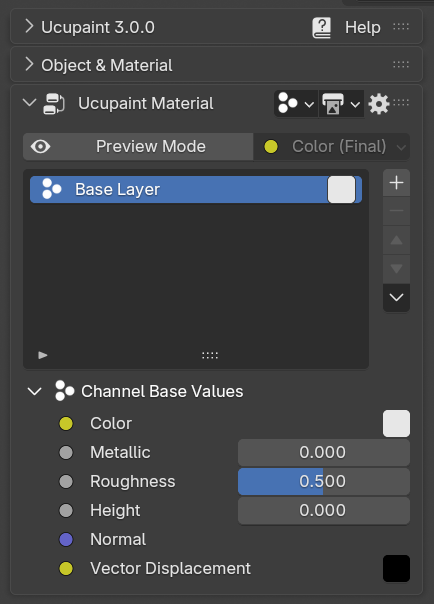Open the Base Layer color swatch
Viewport: 434px width, 604px height.
[341, 190]
